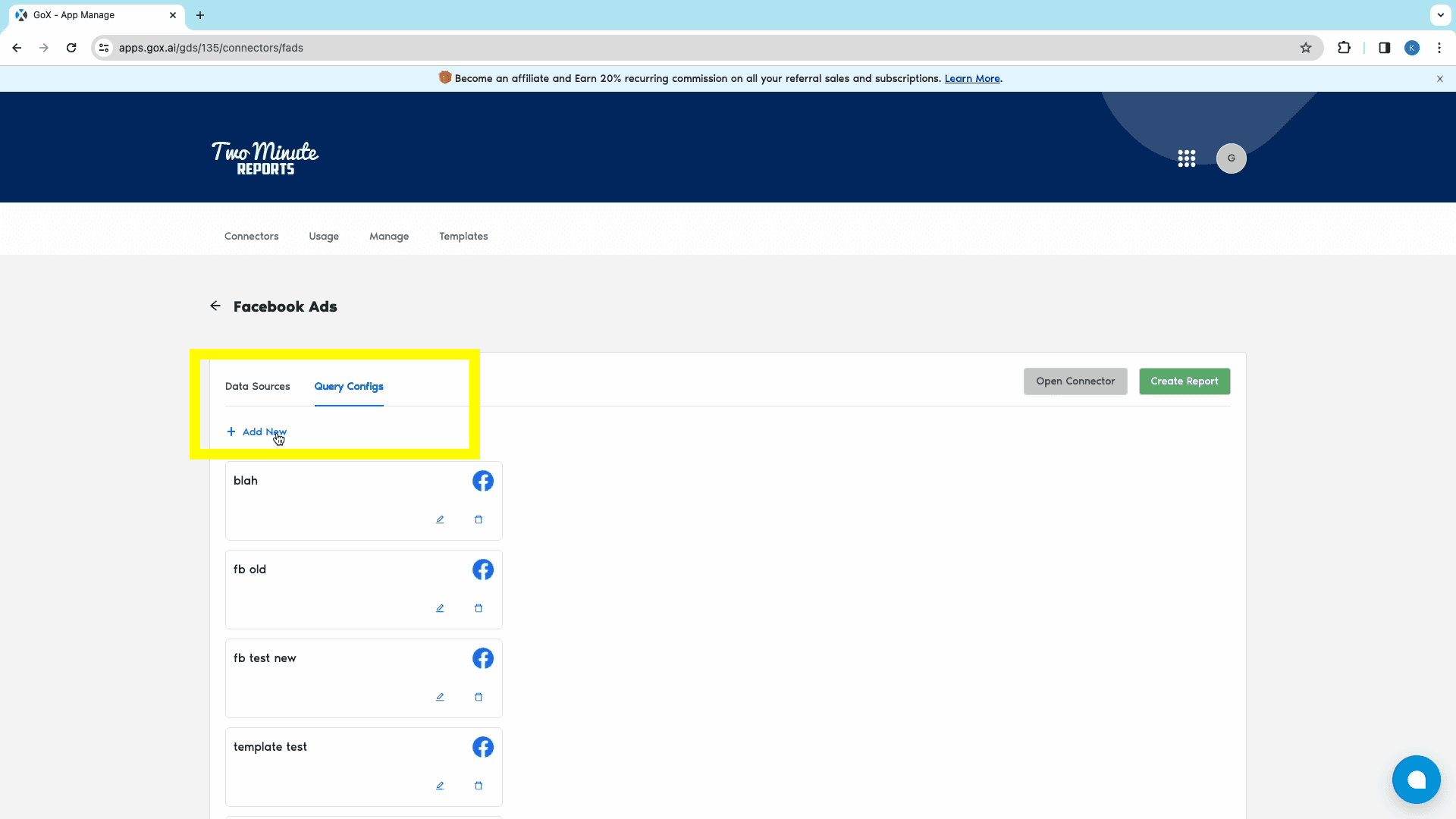Edit the fb test new config
This screenshot has height=819, width=1456.
pos(440,697)
